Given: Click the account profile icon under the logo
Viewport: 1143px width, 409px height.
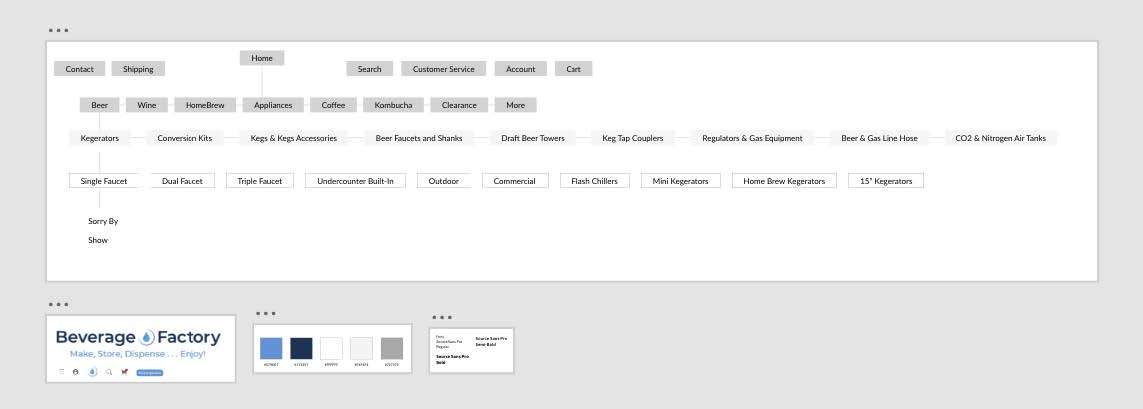Looking at the screenshot, I should 75,372.
